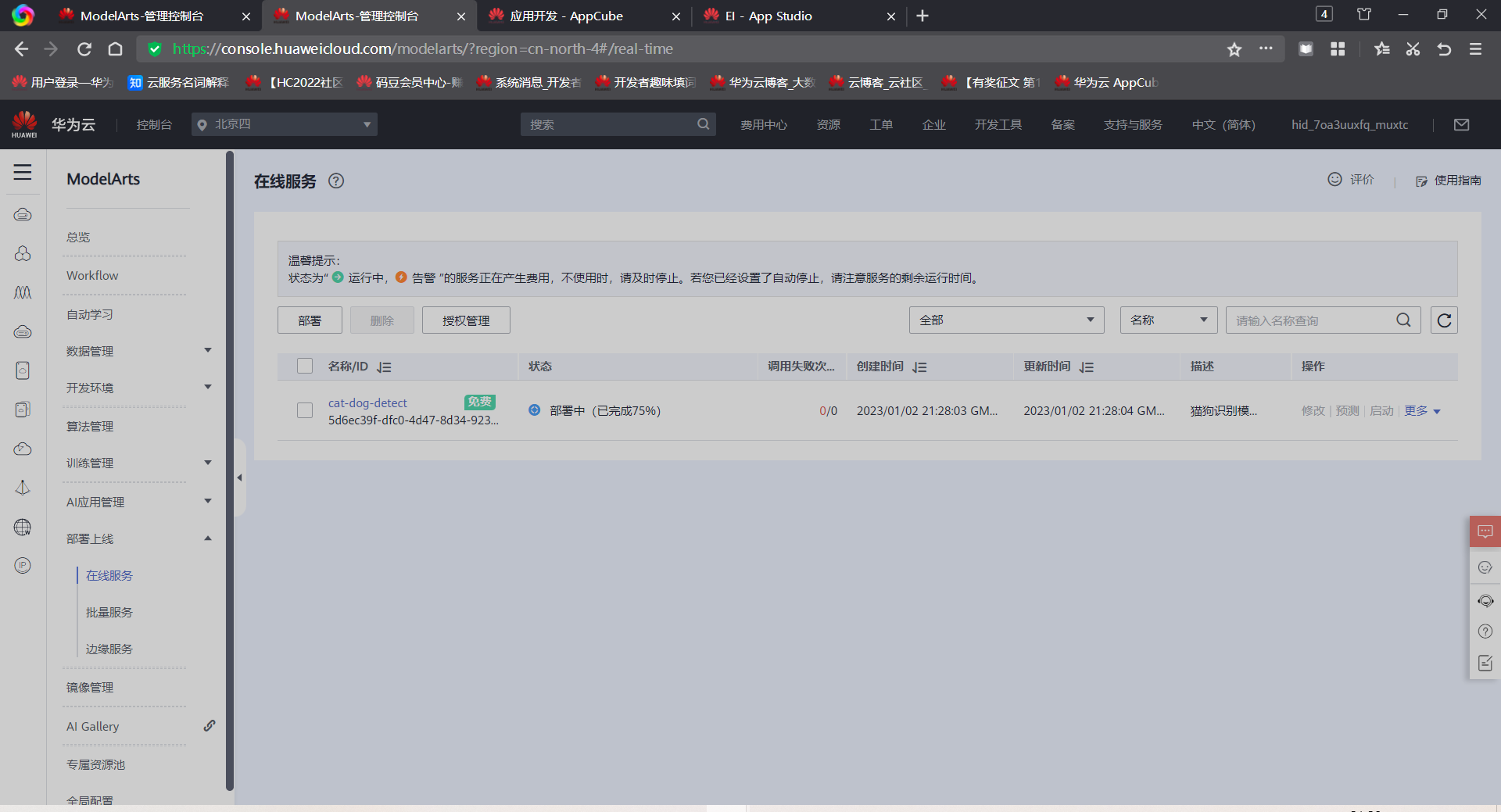
Task: Open the 更多 actions dropdown
Action: (x=1422, y=411)
